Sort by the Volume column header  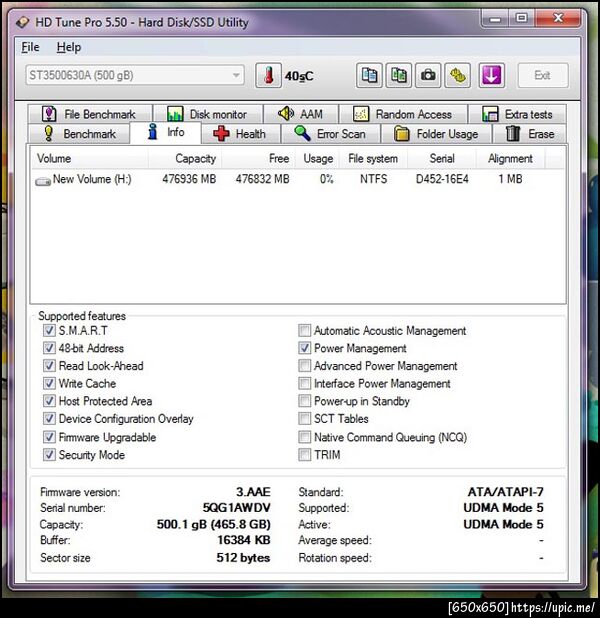pyautogui.click(x=89, y=158)
